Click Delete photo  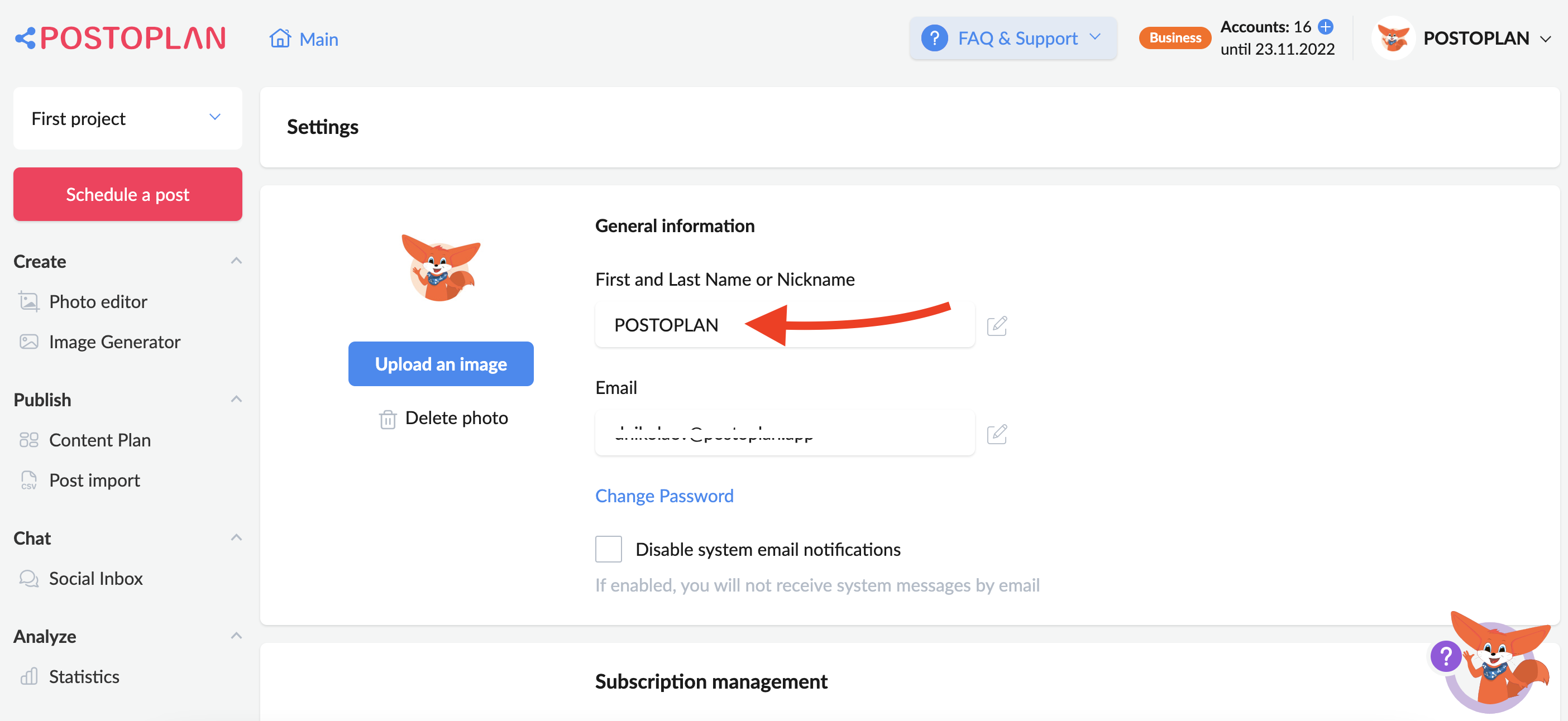click(x=457, y=418)
